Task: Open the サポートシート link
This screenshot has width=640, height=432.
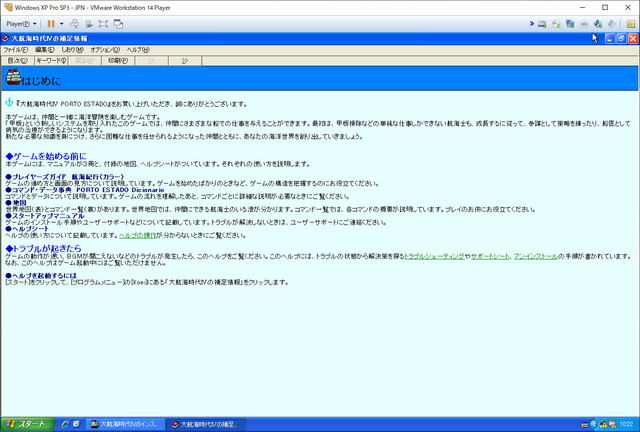Action: coord(490,256)
